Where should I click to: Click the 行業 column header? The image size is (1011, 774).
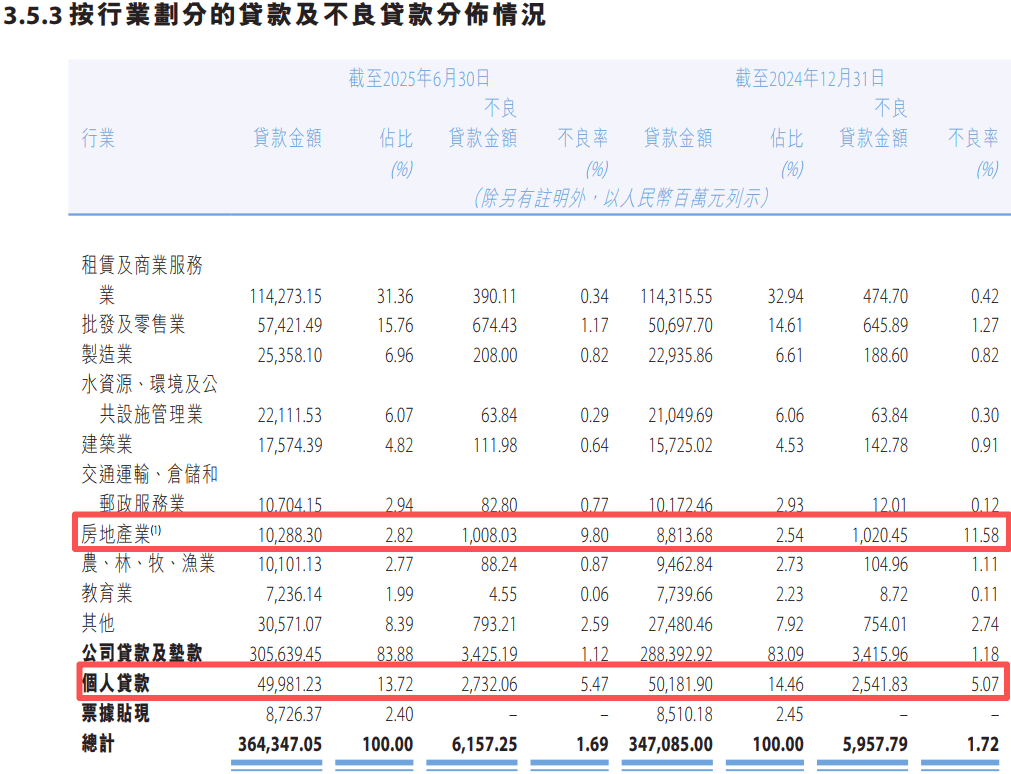pyautogui.click(x=98, y=139)
